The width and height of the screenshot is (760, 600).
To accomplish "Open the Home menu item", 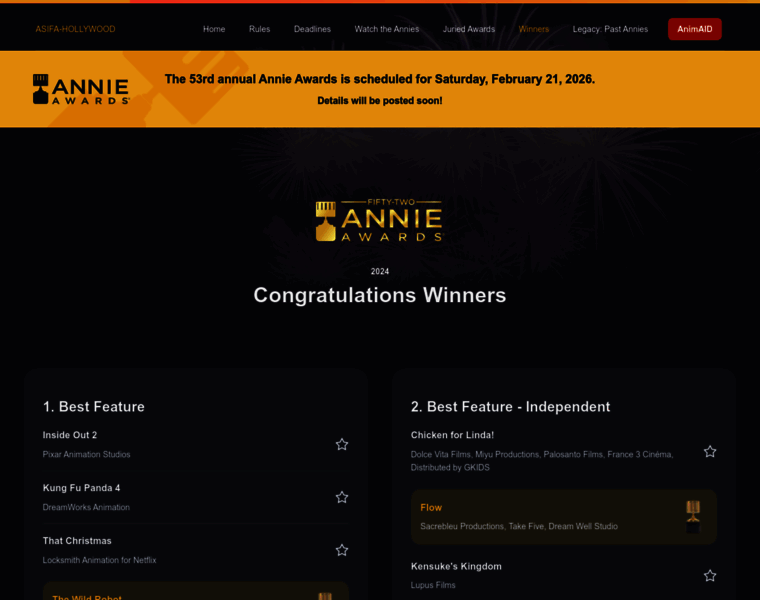I will point(214,29).
